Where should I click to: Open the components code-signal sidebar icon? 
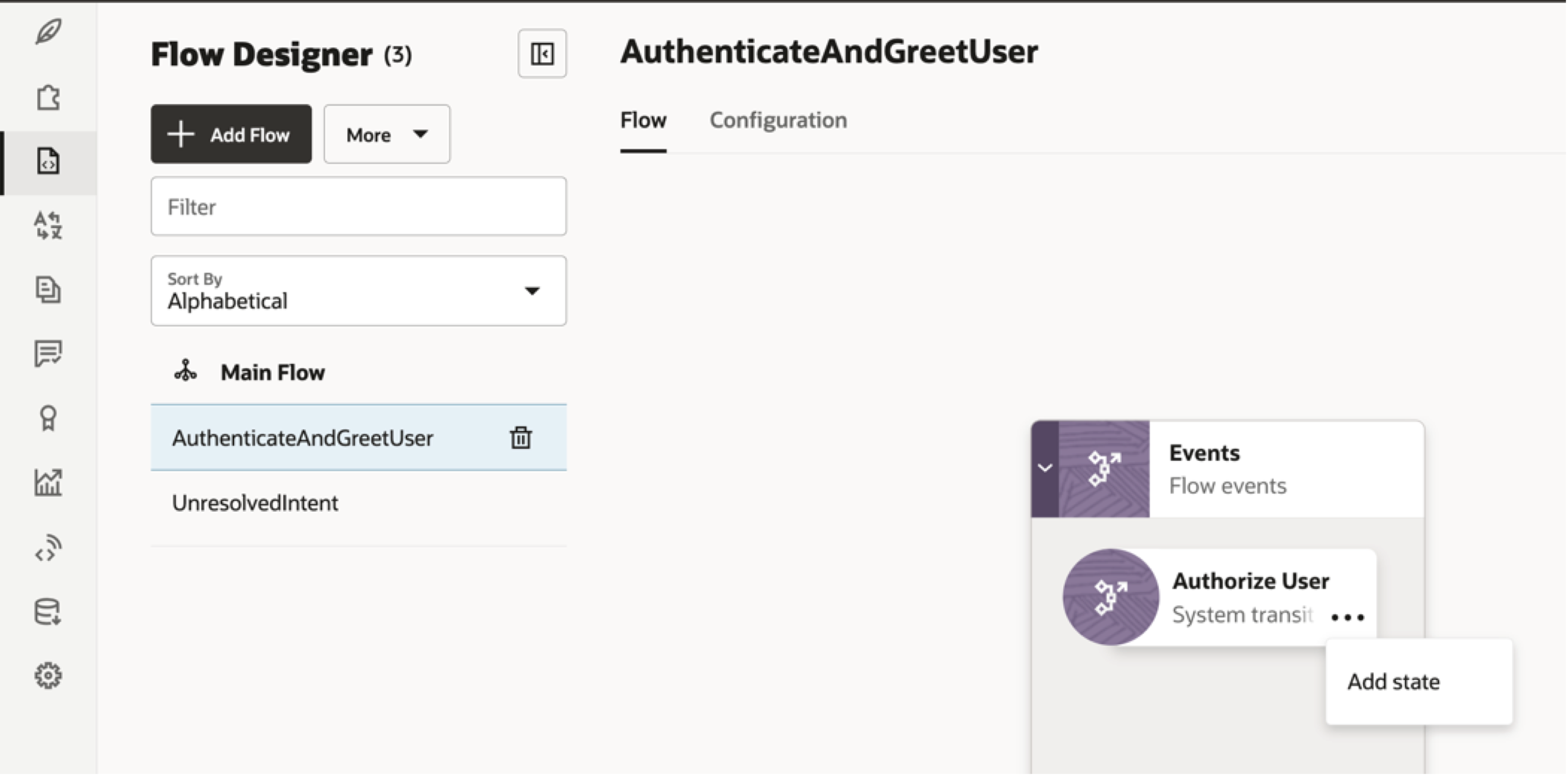tap(48, 547)
